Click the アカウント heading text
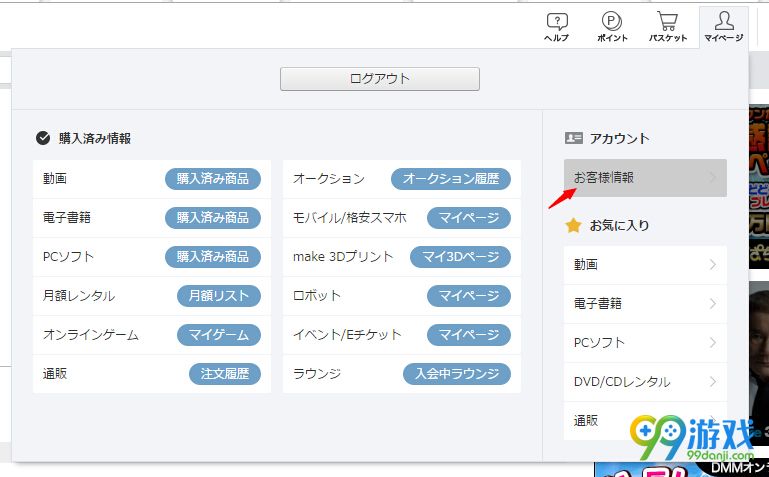The height and width of the screenshot is (477, 769). click(620, 139)
